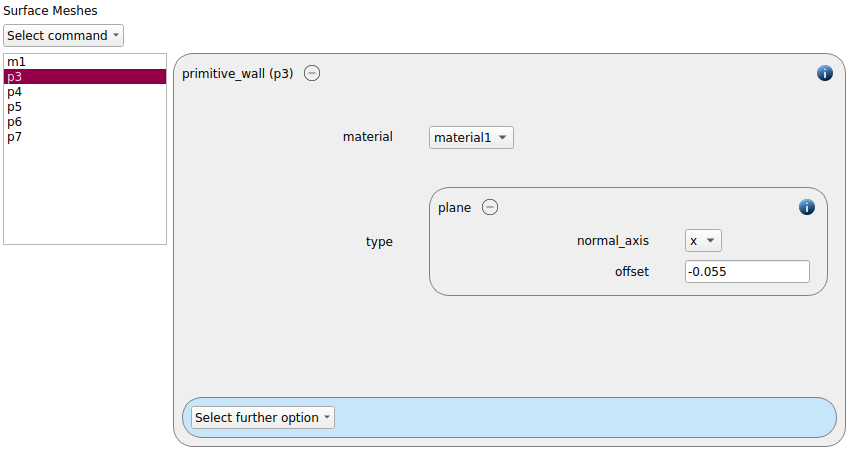Click the normal_axis label
The width and height of the screenshot is (850, 449).
tap(613, 241)
